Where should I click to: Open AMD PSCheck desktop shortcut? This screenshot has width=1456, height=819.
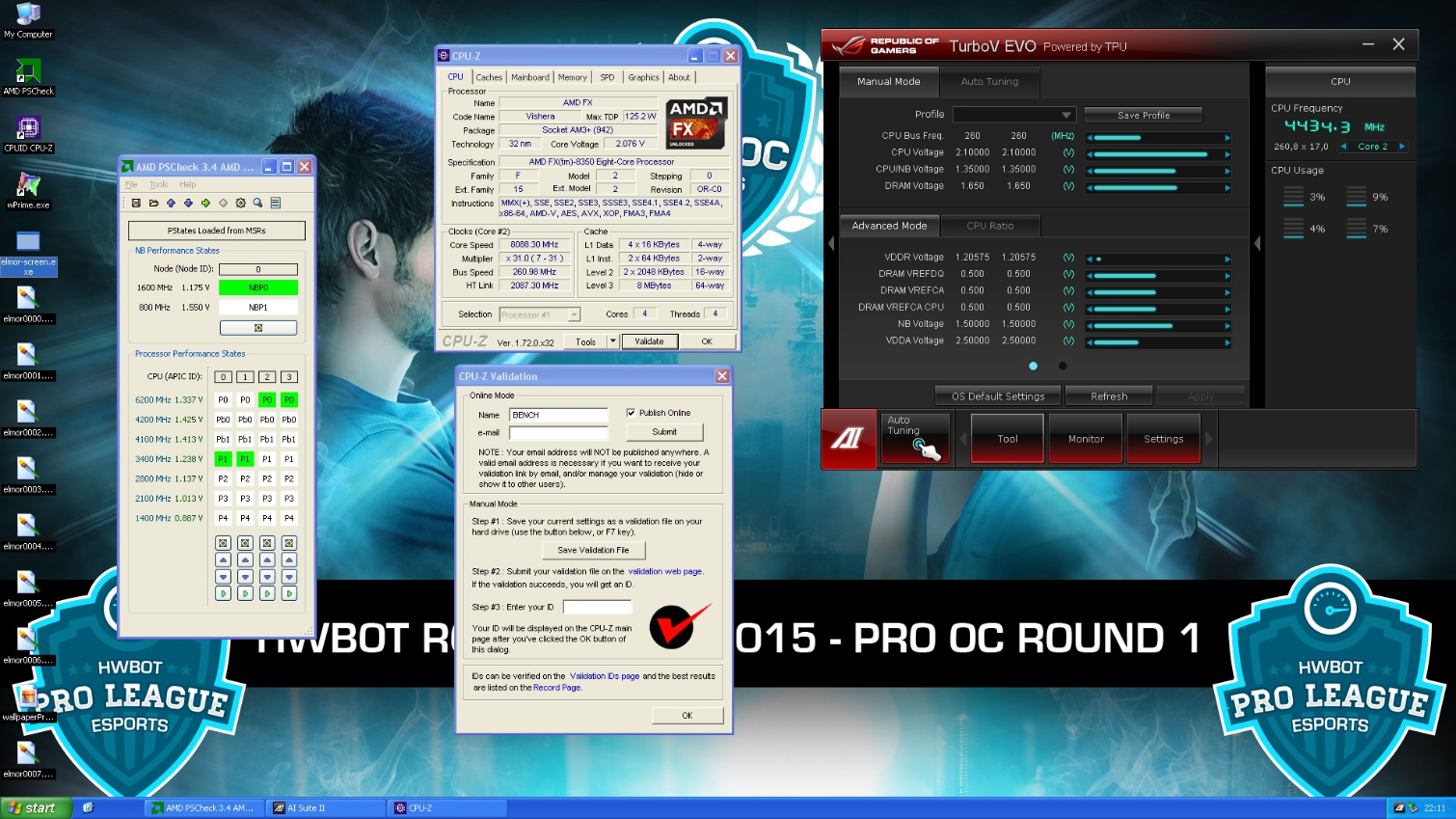click(x=28, y=77)
